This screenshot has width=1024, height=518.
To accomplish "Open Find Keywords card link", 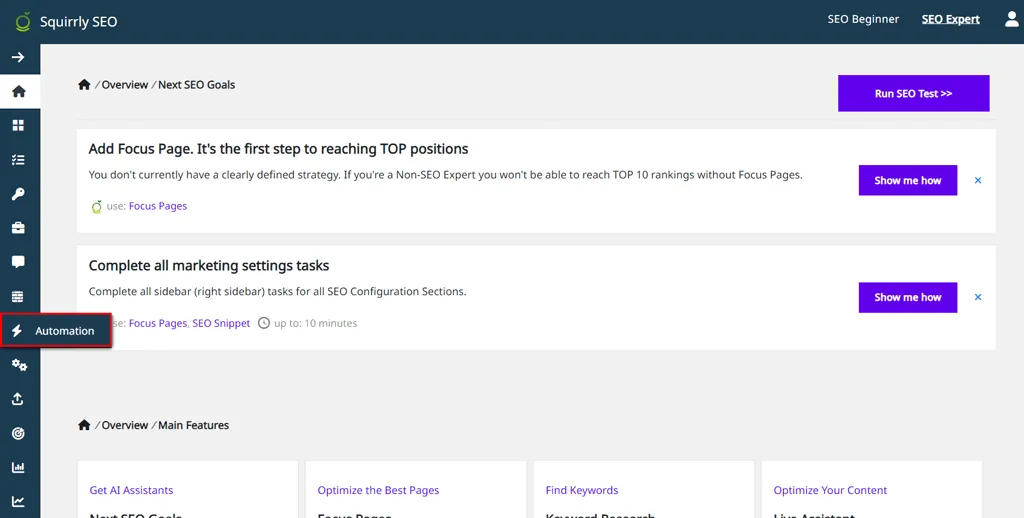I will coord(582,491).
